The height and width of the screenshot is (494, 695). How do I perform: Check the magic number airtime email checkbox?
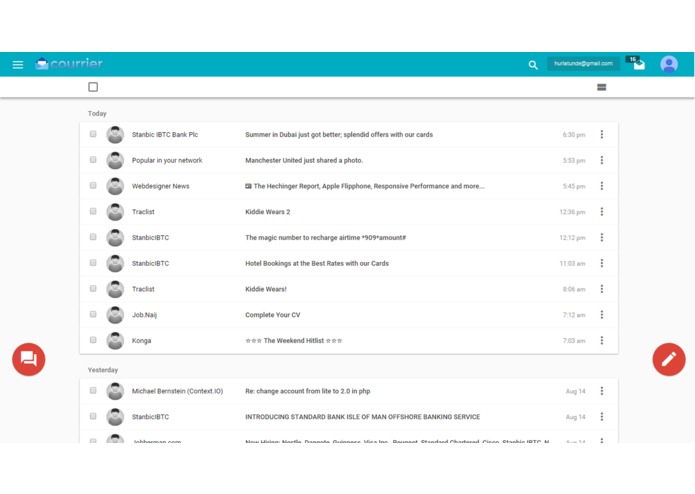pos(93,237)
